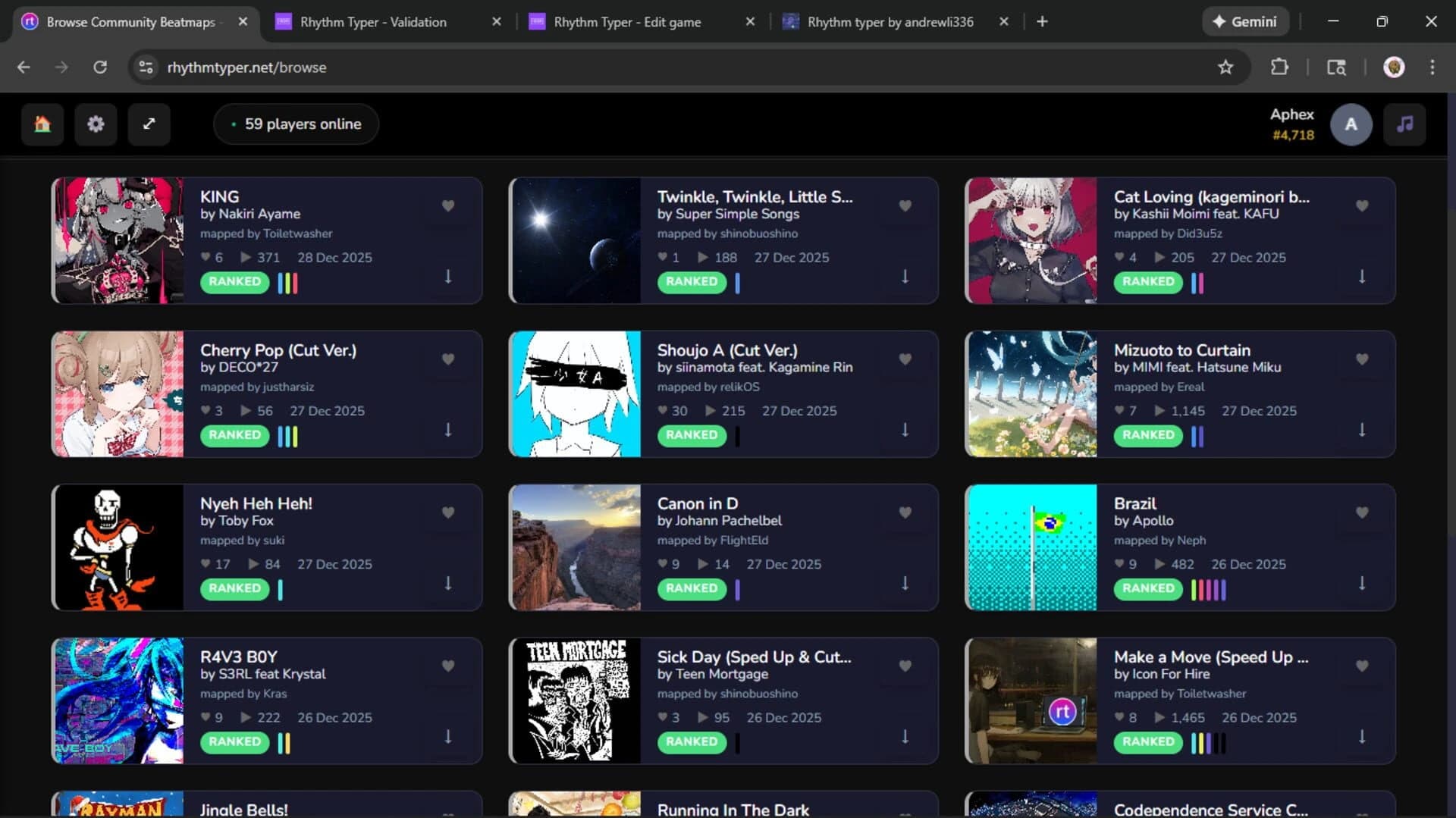The height and width of the screenshot is (818, 1456).
Task: Favorite Mizuoto to Curtain beatmap
Action: coord(1363,359)
